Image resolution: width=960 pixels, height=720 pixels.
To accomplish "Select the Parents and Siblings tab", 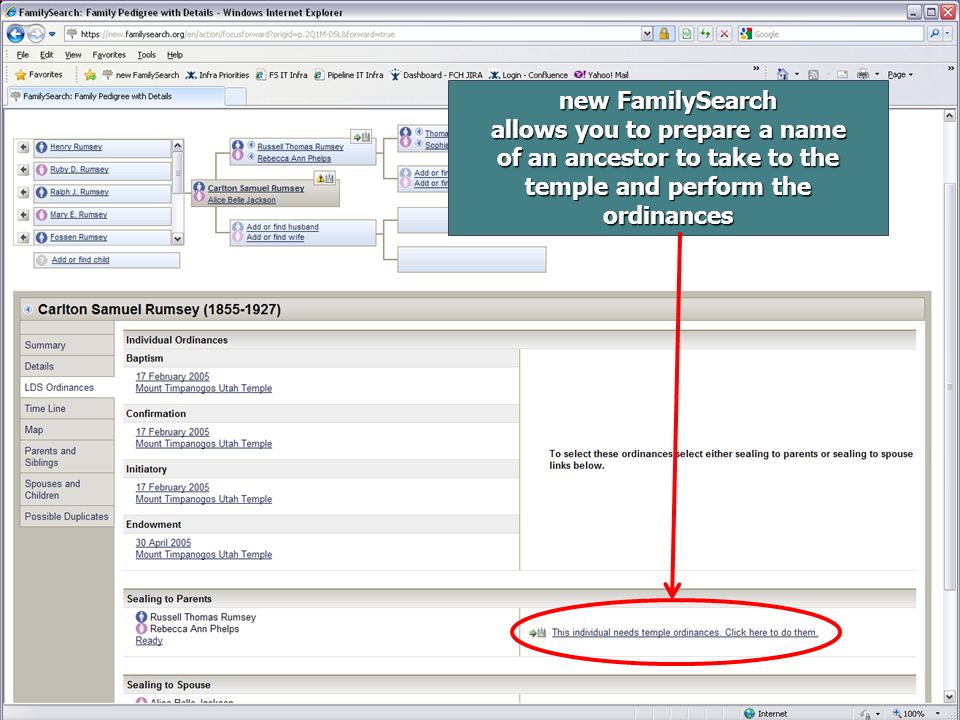I will [67, 457].
